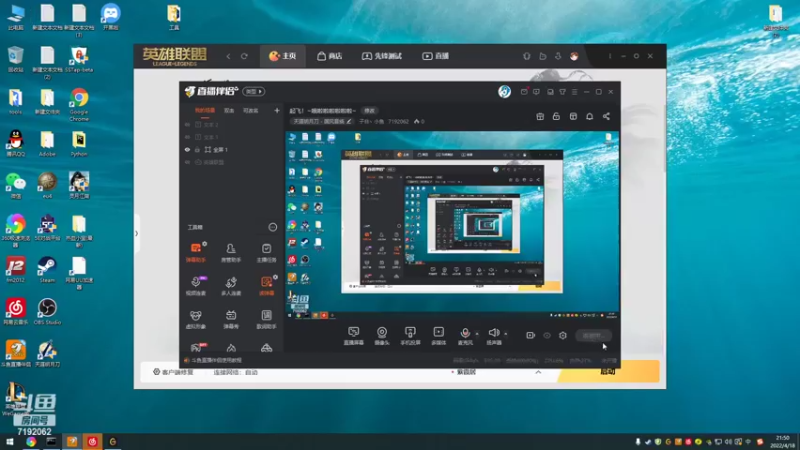Click the streamer avatar in the streaming app title bar

coord(504,92)
